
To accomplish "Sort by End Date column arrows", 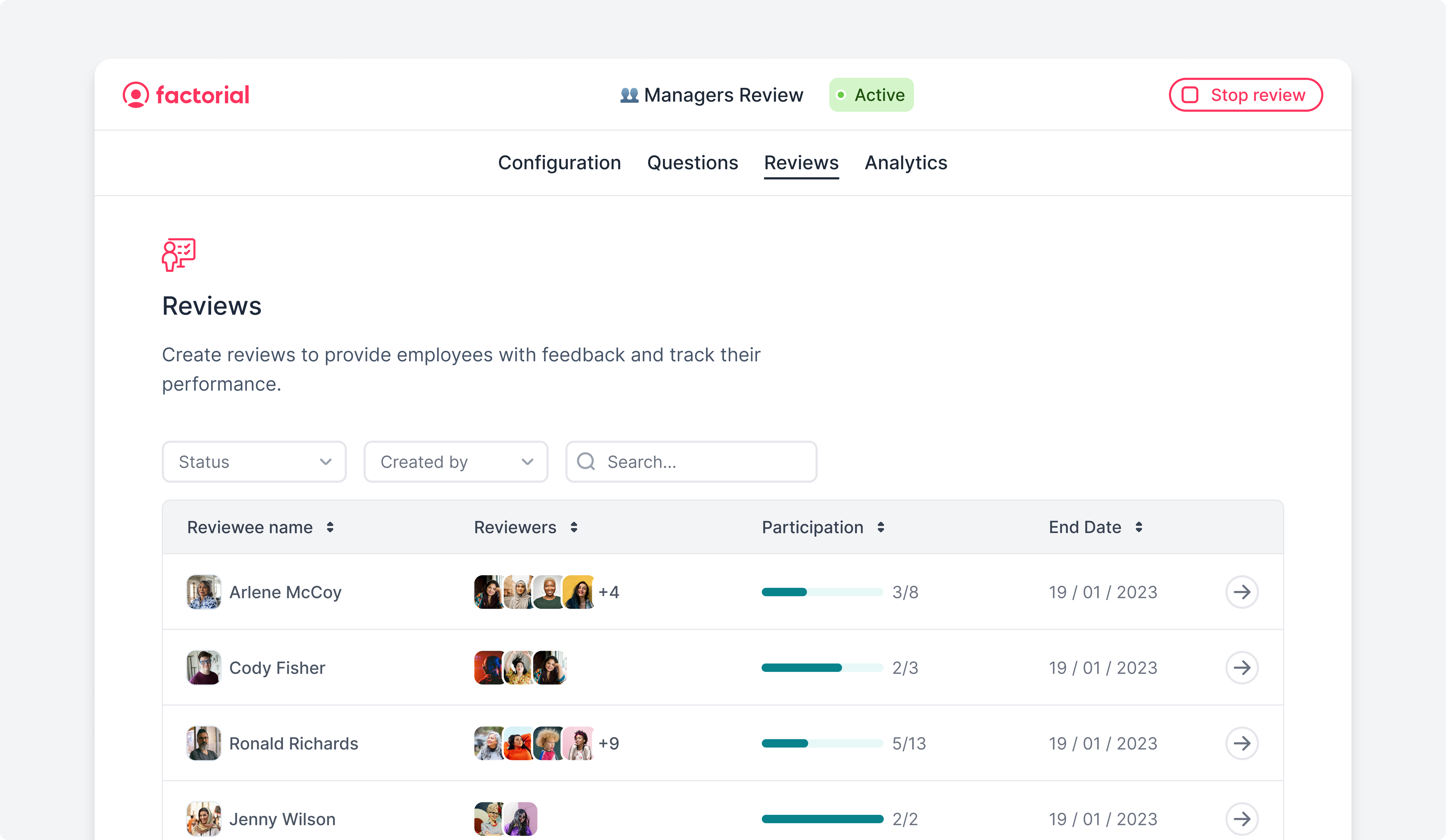I will coord(1139,527).
